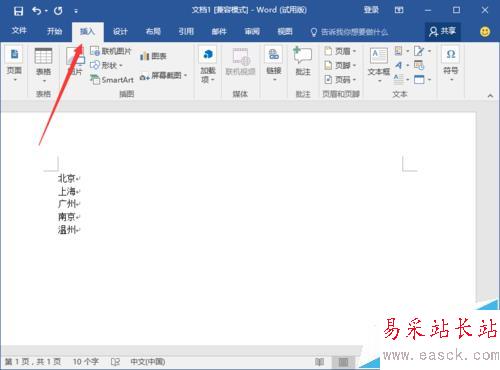This screenshot has width=500, height=370.
Task: Click the text 上海 in the document
Action: click(67, 191)
